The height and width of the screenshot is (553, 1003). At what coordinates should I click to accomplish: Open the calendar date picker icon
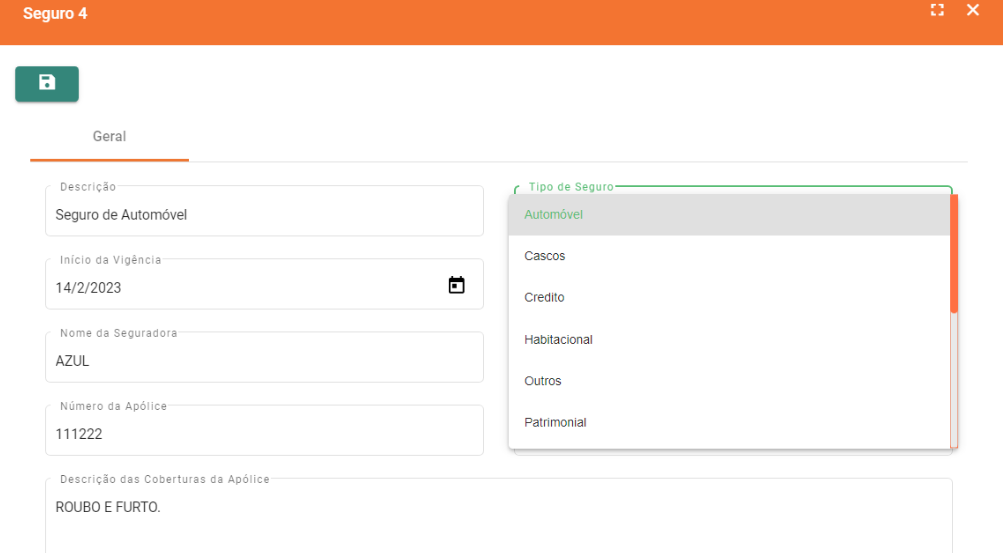[x=456, y=285]
